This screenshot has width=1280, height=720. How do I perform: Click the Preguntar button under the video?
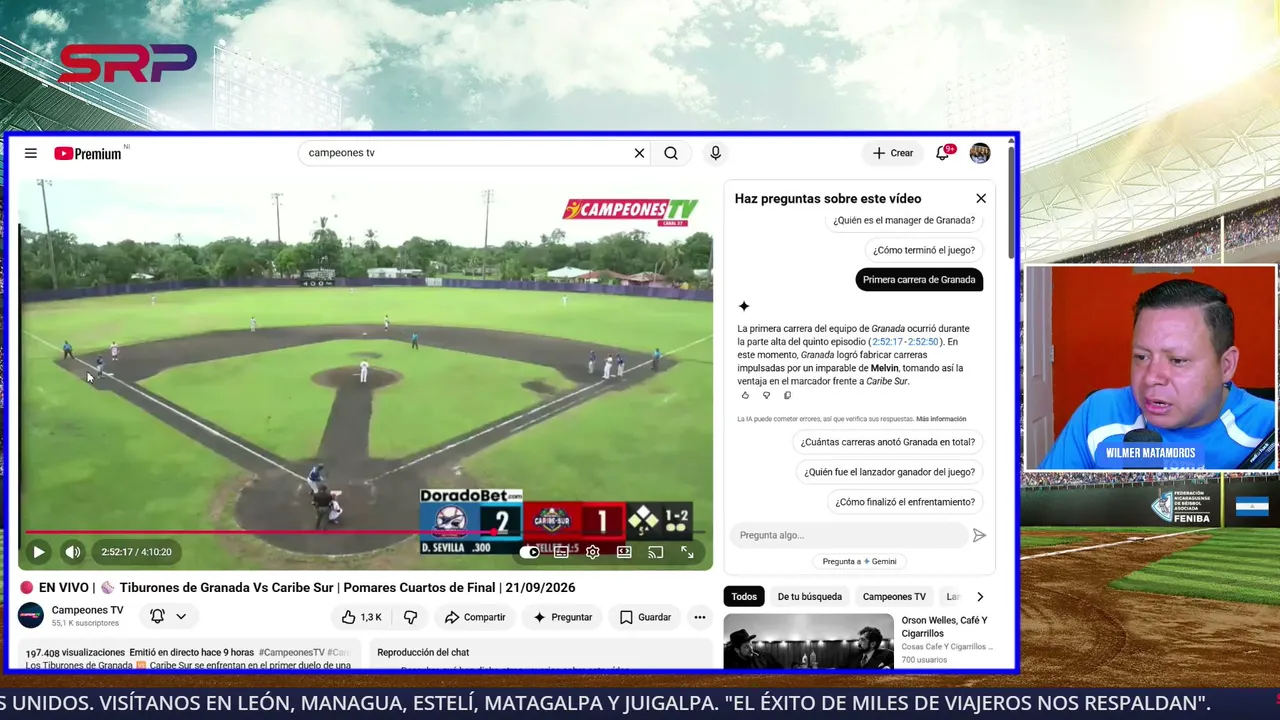(562, 617)
